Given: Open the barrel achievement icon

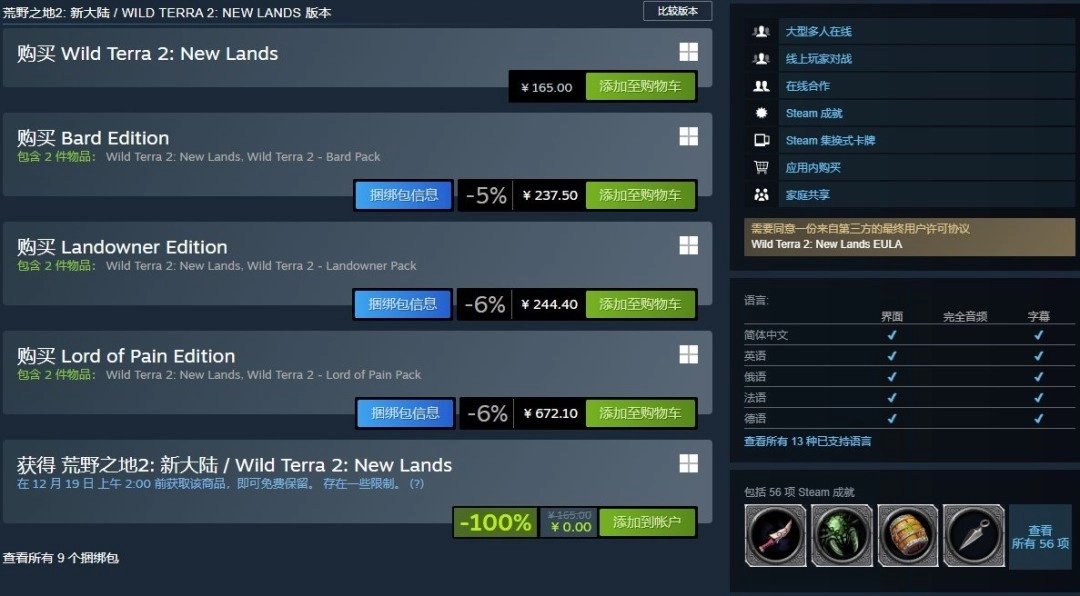Looking at the screenshot, I should (908, 535).
